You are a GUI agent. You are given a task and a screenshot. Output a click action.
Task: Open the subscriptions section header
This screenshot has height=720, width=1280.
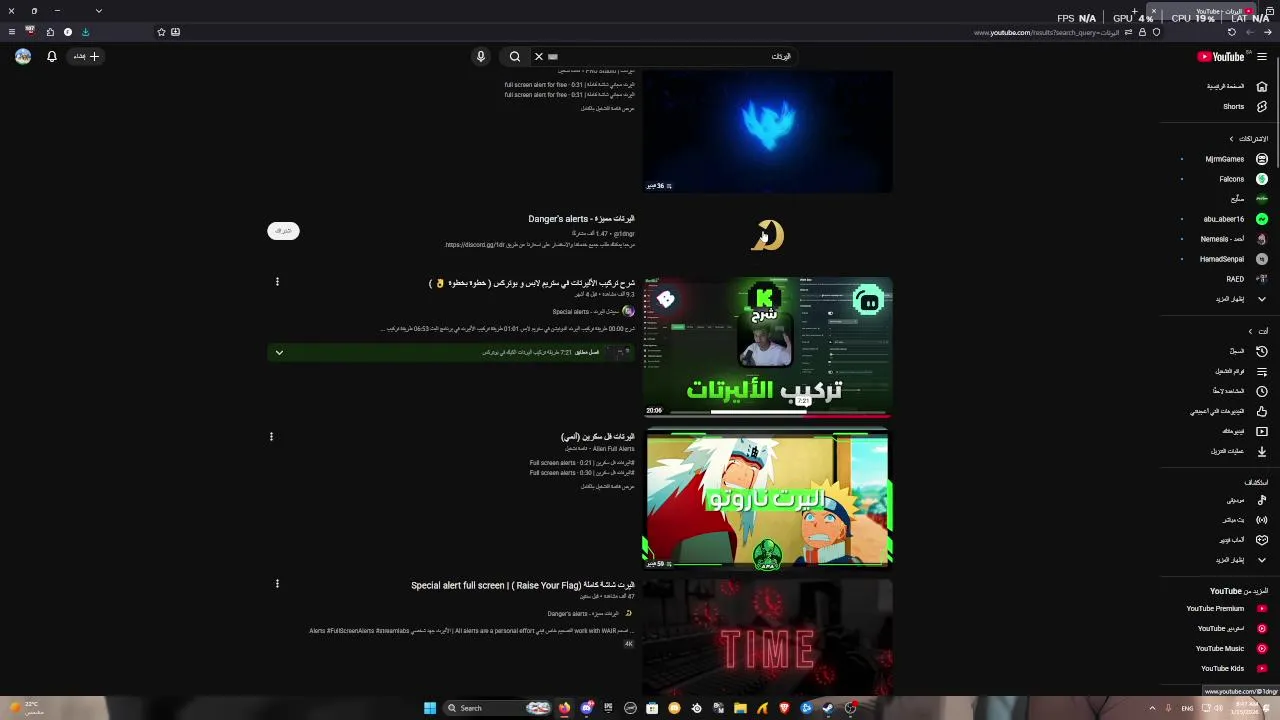tap(1248, 139)
